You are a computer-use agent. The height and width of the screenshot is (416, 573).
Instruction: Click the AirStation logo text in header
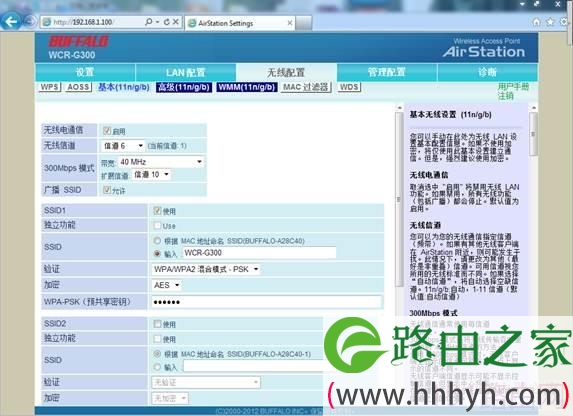(x=484, y=52)
